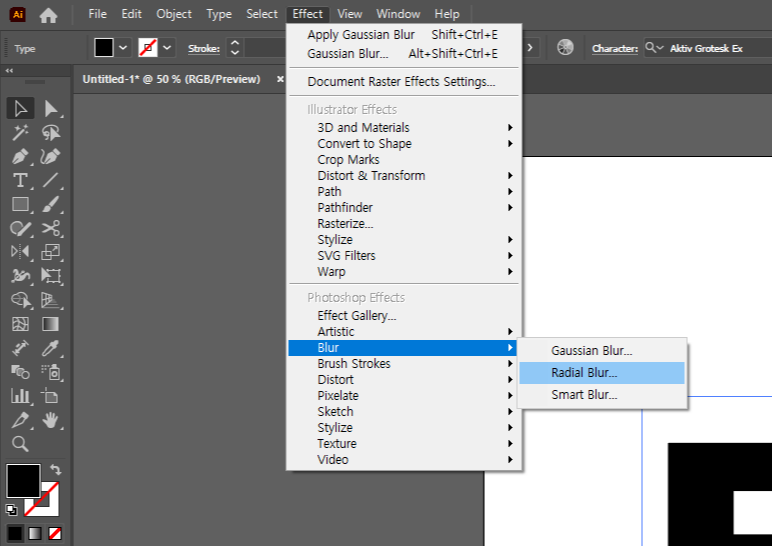The height and width of the screenshot is (546, 772).
Task: Pick the Eyedropper tool
Action: tap(51, 348)
